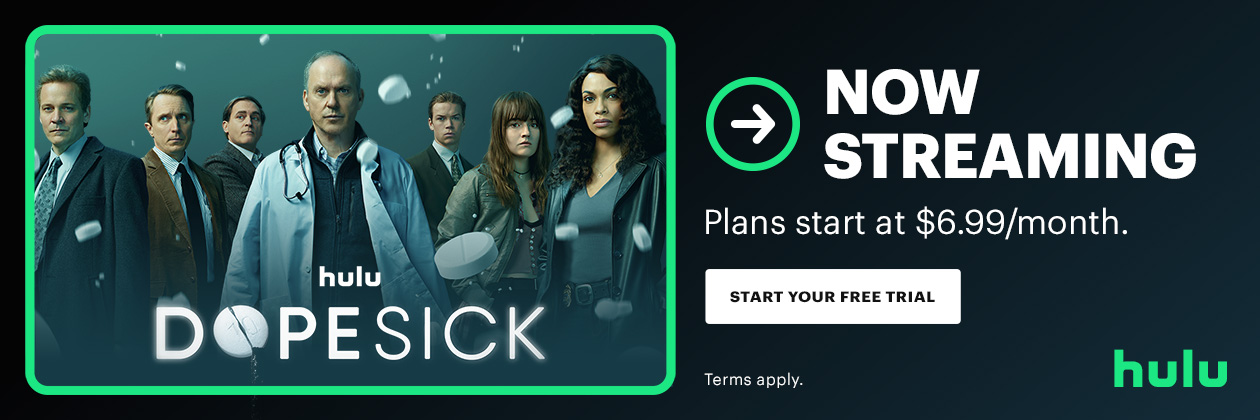Viewport: 1260px width, 420px height.
Task: Click the white hulu logo above Dopesick
Action: pyautogui.click(x=349, y=276)
